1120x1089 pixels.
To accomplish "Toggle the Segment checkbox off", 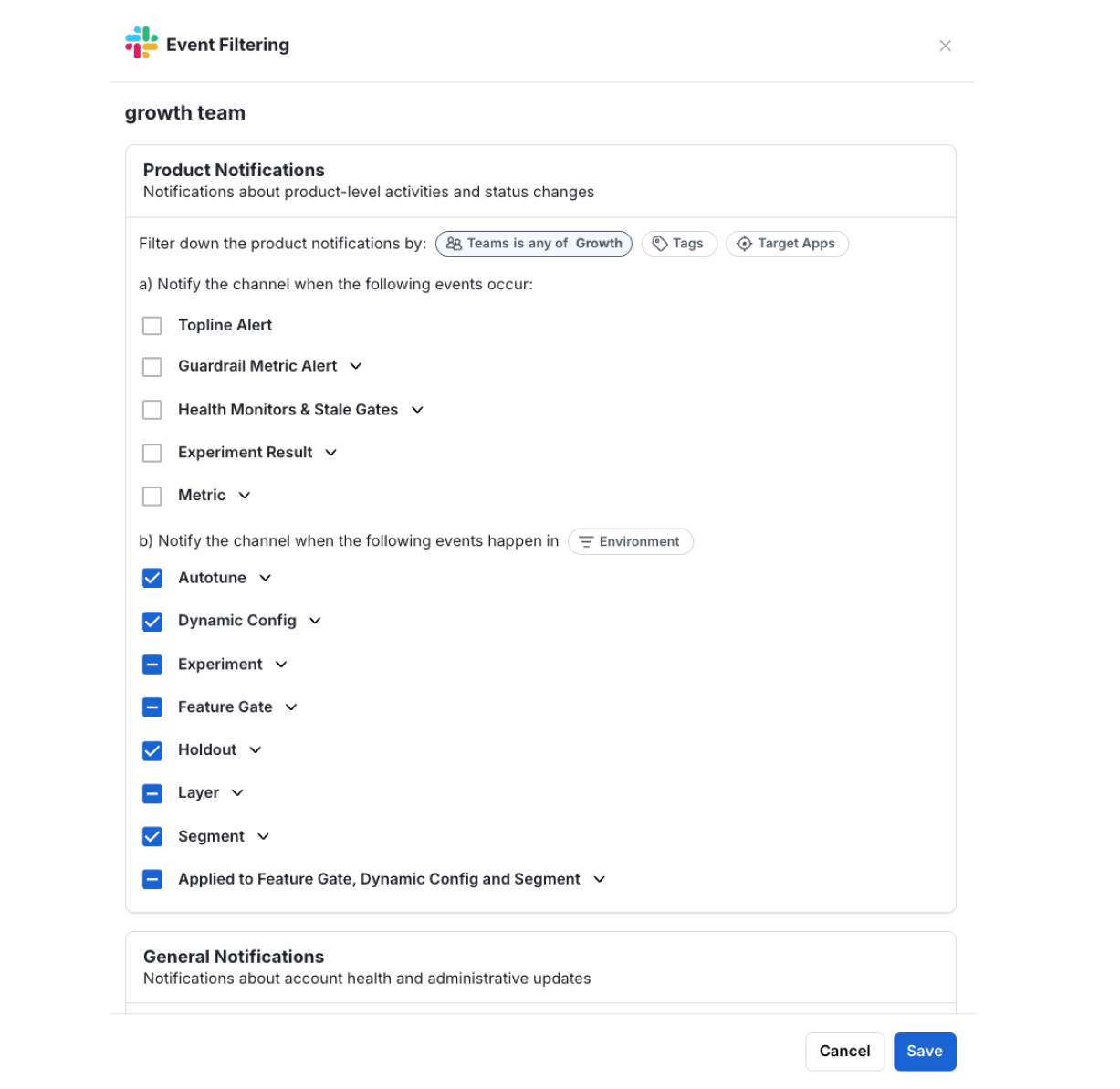I will tap(152, 836).
